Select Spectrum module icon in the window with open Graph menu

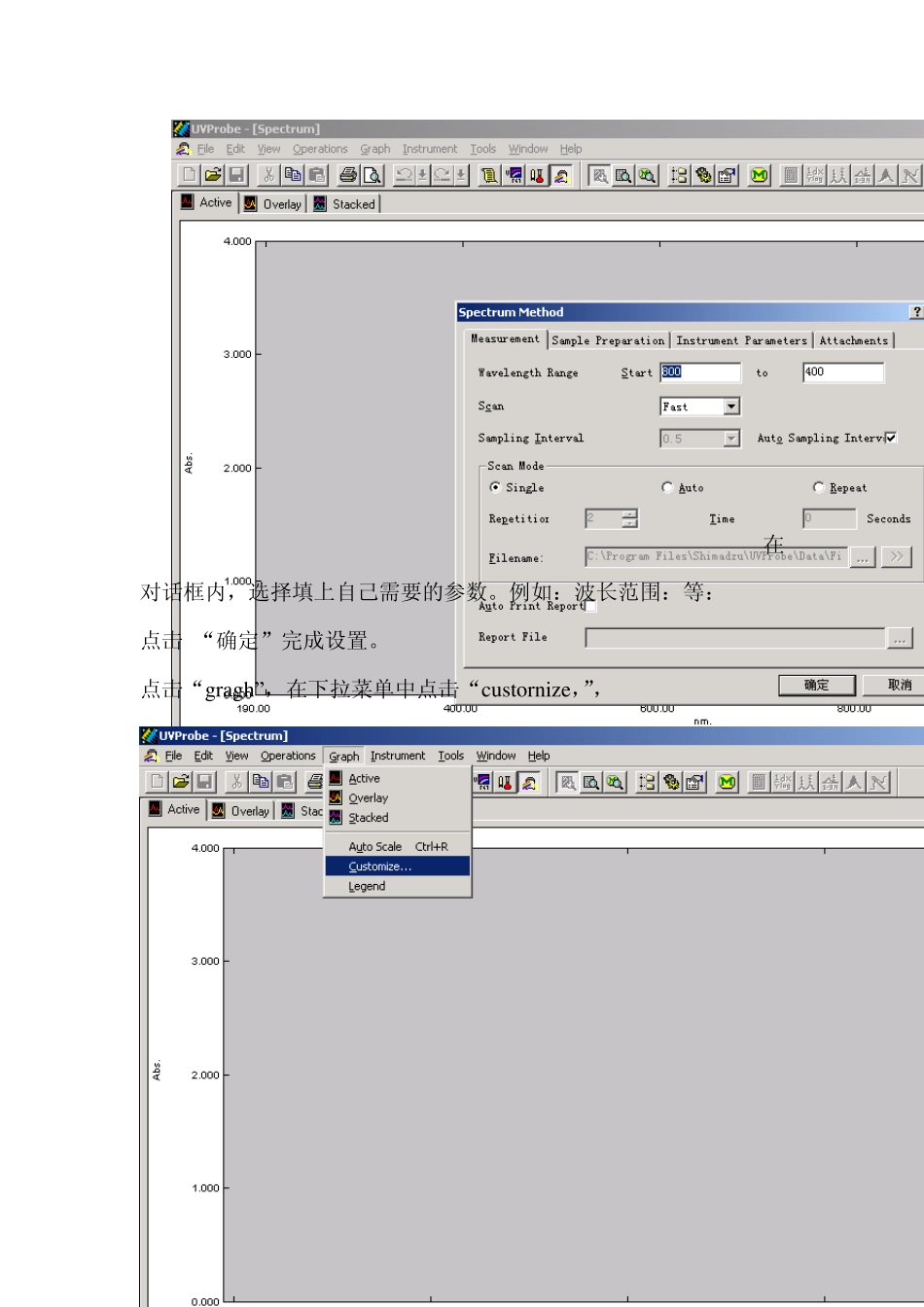tap(529, 782)
